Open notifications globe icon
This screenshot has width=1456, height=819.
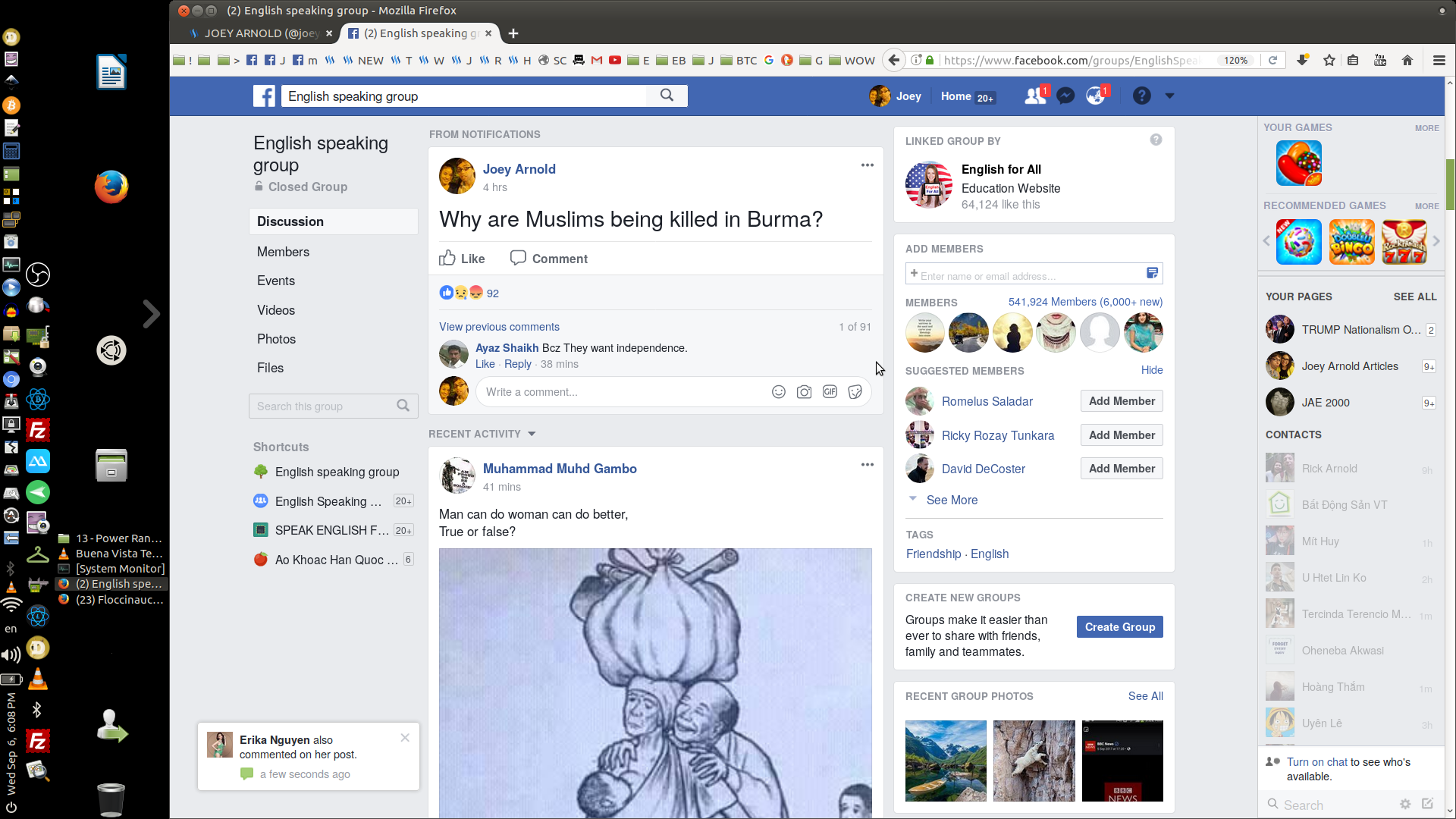coord(1096,96)
